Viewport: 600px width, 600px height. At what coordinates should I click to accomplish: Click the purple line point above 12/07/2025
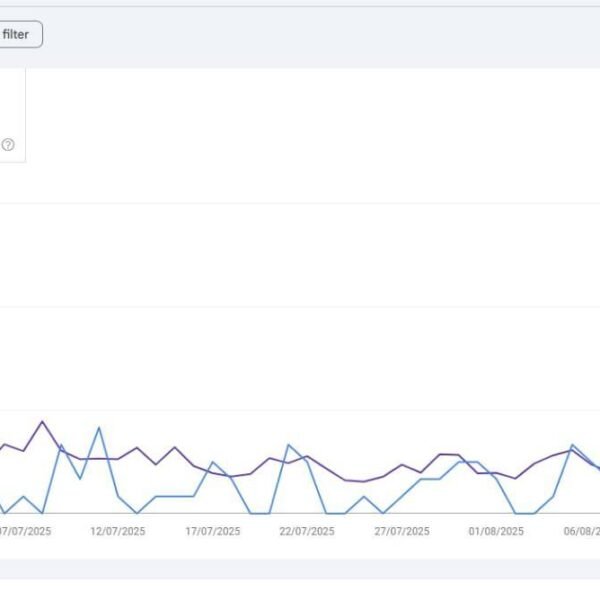click(118, 459)
